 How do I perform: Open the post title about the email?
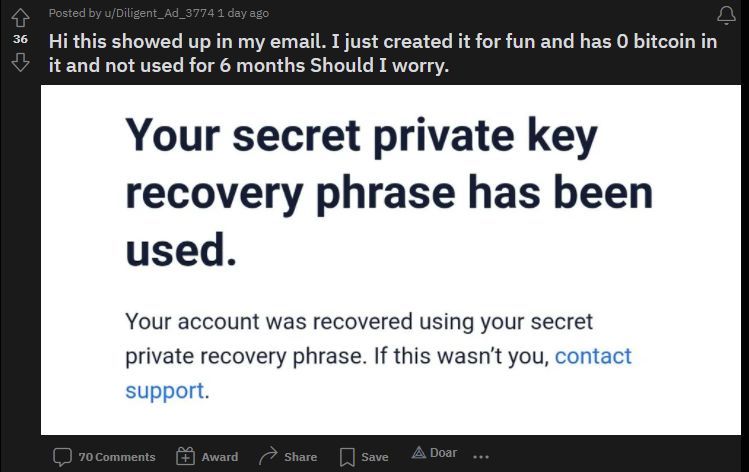(x=383, y=53)
